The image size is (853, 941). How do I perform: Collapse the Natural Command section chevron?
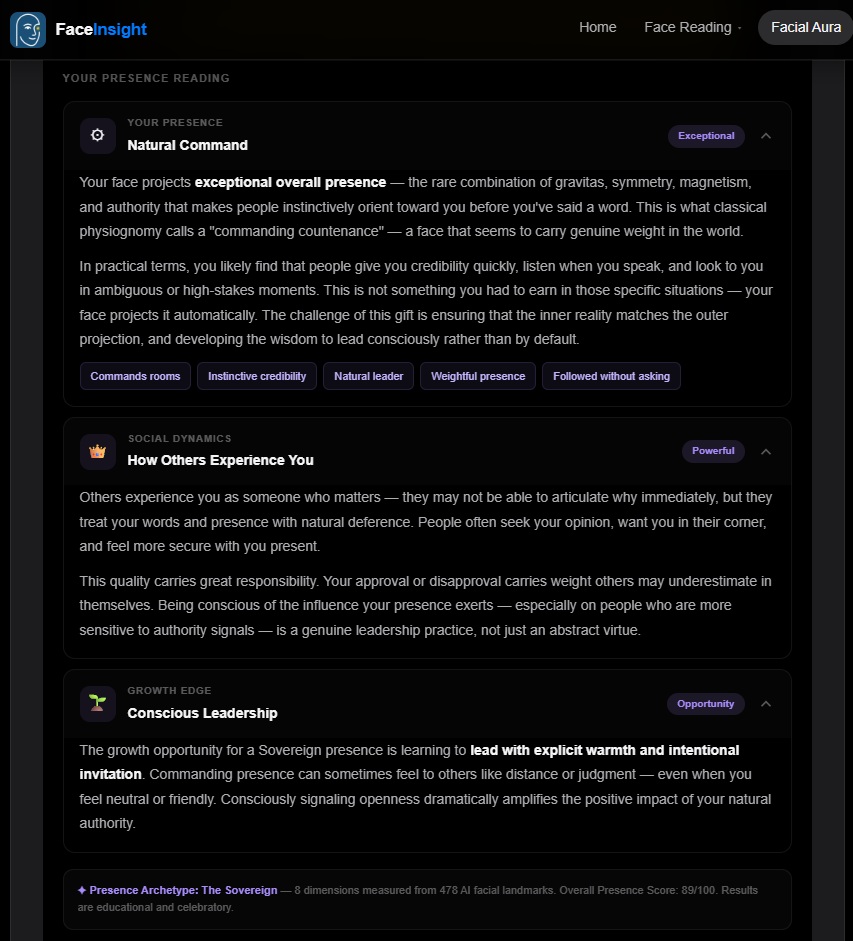[x=766, y=136]
